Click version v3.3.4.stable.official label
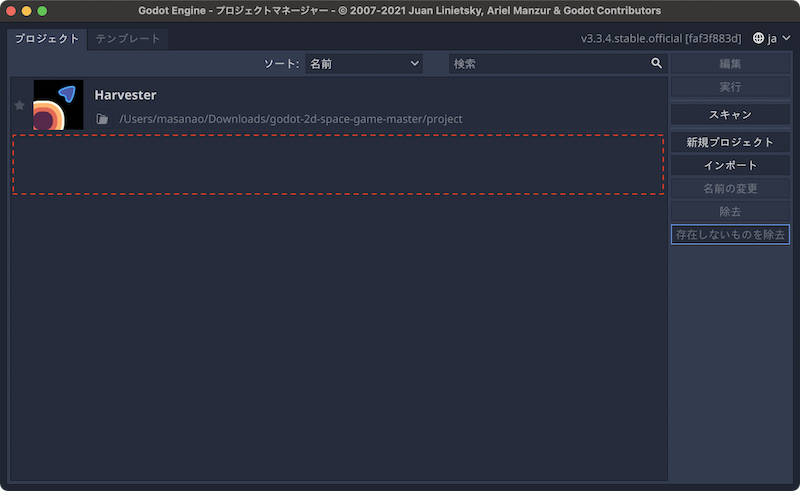The width and height of the screenshot is (800, 491). click(x=661, y=38)
